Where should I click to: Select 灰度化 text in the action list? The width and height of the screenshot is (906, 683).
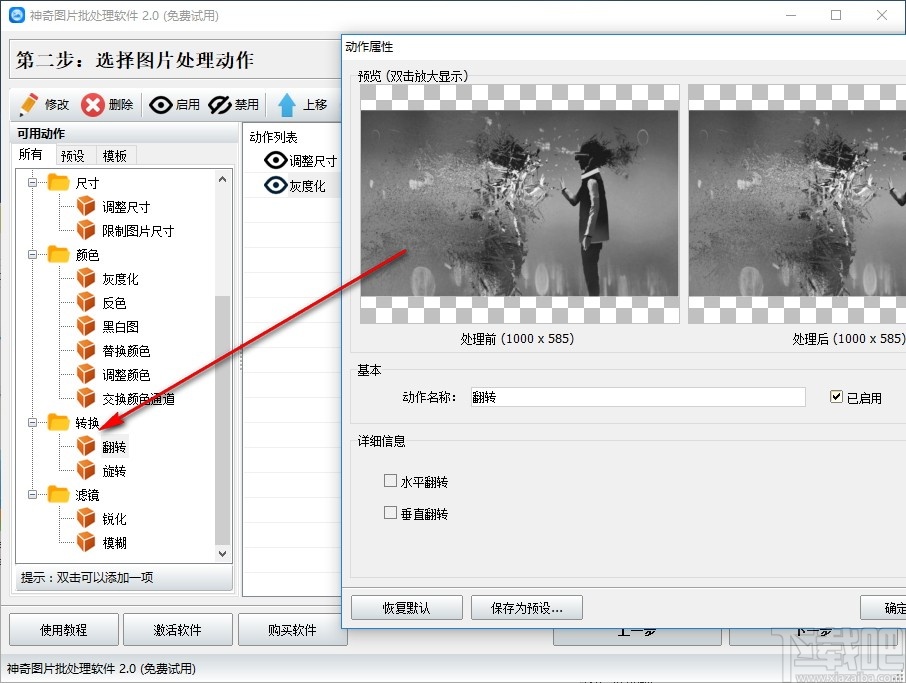pos(307,185)
